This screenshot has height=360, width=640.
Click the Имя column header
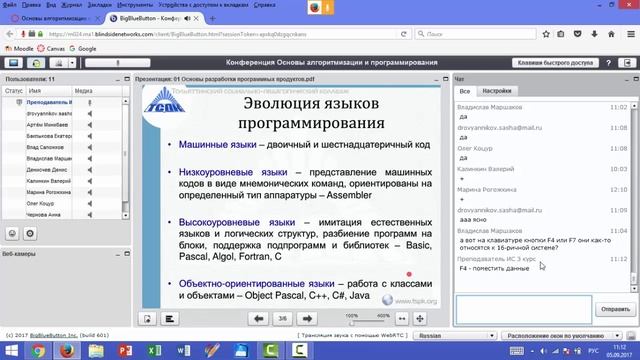pos(49,91)
